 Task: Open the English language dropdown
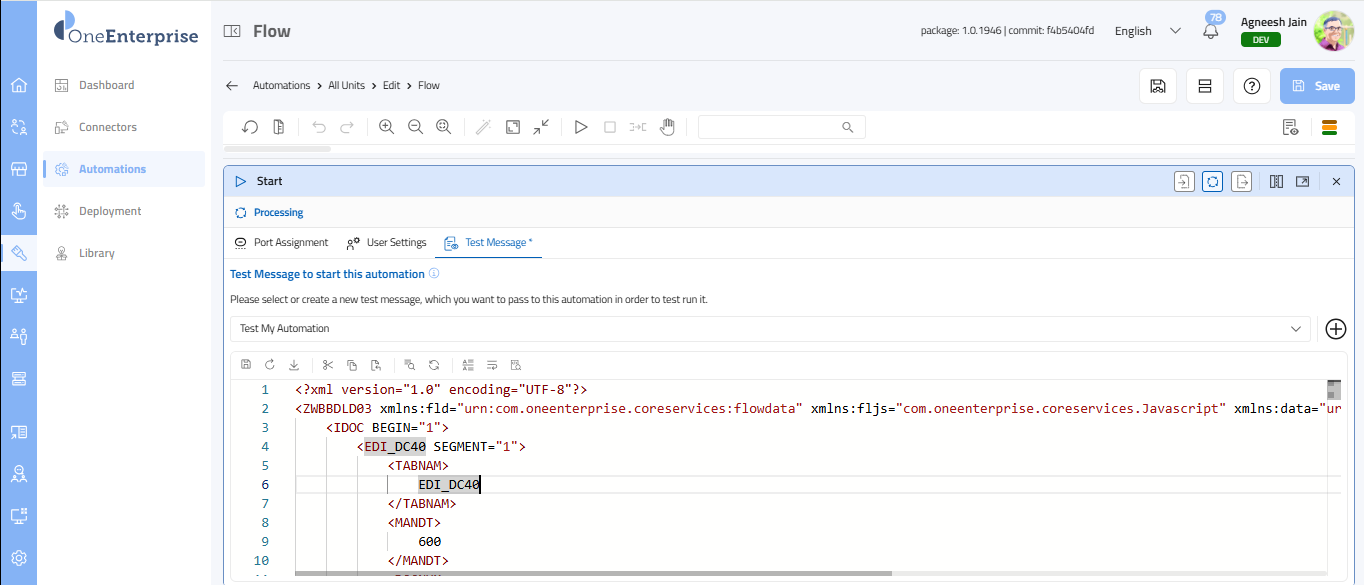1147,31
